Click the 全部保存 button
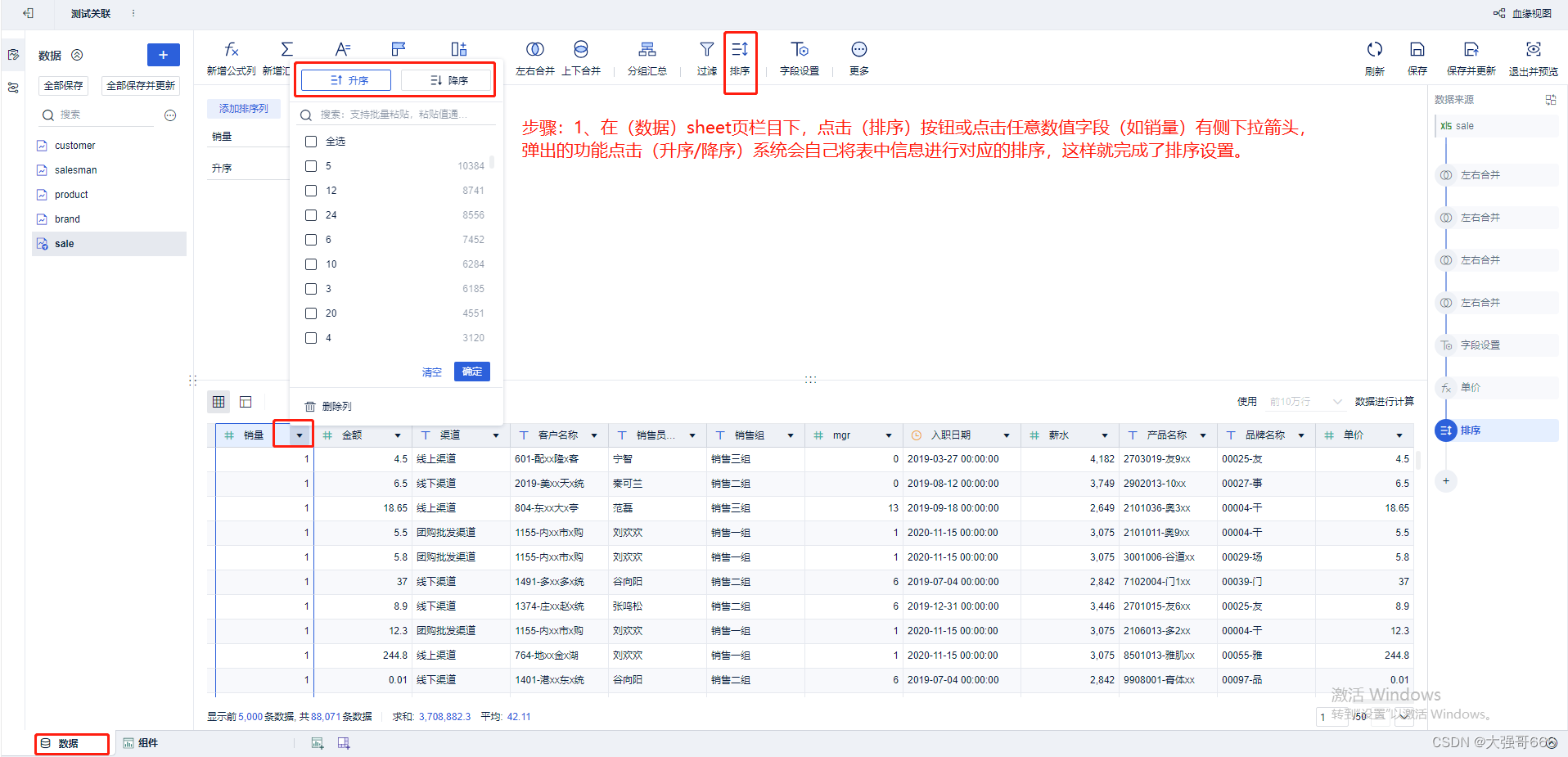 (x=63, y=86)
